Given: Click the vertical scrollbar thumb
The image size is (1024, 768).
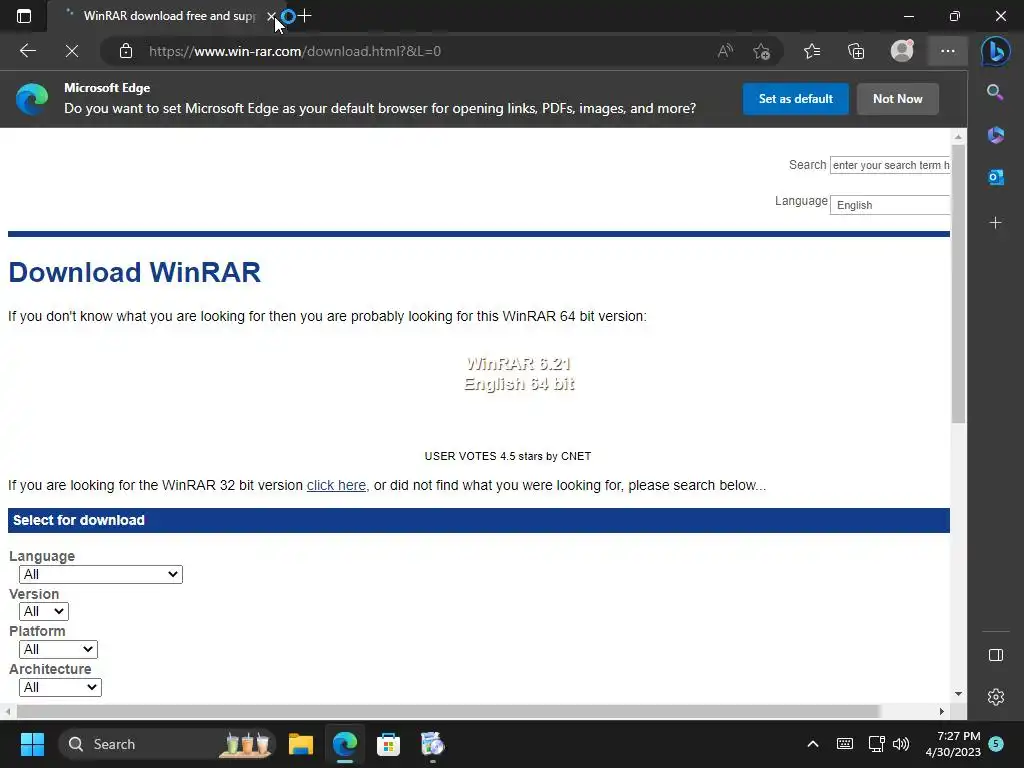Looking at the screenshot, I should pyautogui.click(x=958, y=283).
